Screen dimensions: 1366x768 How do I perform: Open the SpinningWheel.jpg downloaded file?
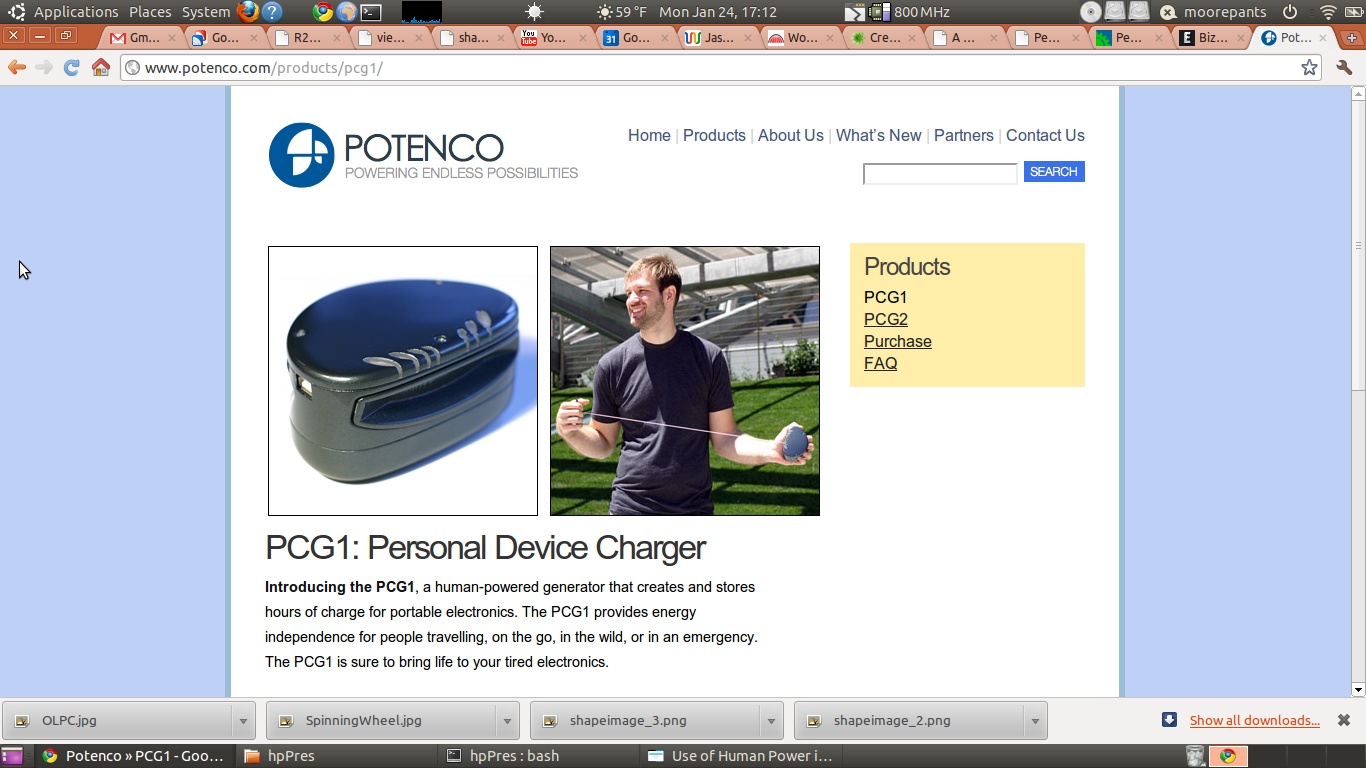(x=382, y=720)
